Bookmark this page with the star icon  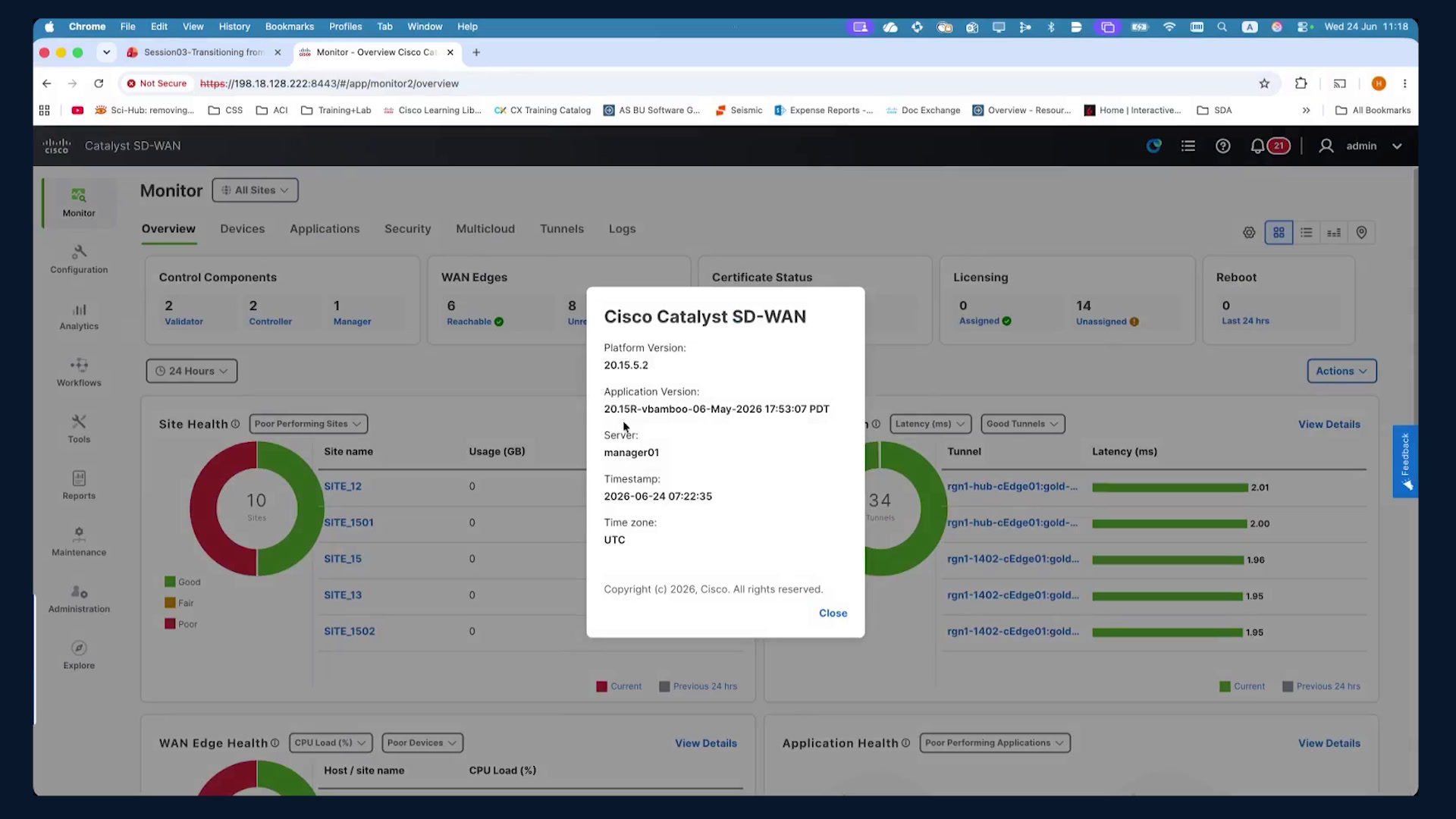click(1264, 83)
